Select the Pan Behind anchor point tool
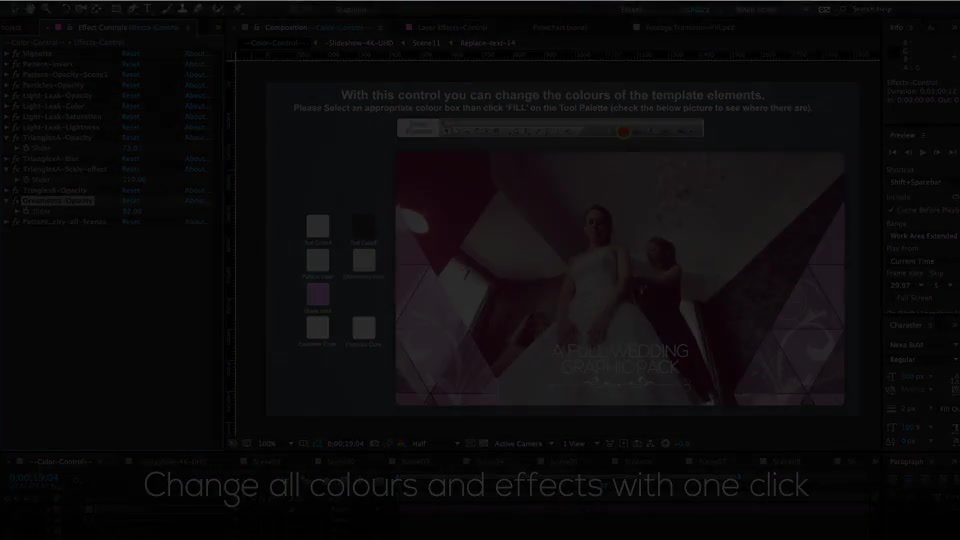 click(x=97, y=9)
